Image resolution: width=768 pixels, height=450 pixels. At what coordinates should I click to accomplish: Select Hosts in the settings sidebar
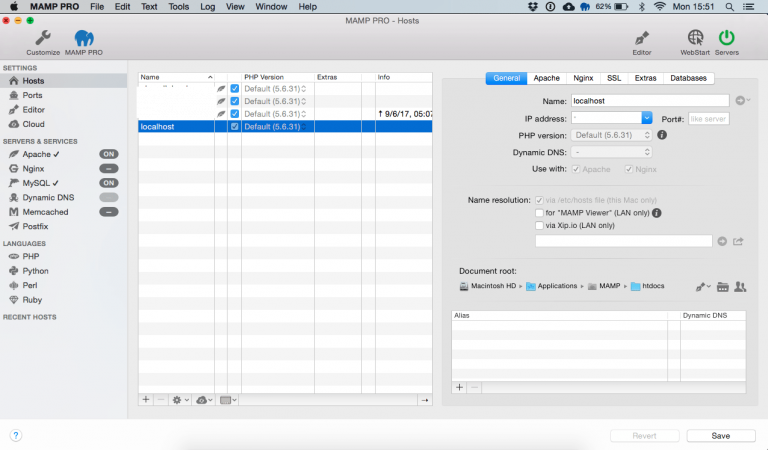(x=63, y=81)
